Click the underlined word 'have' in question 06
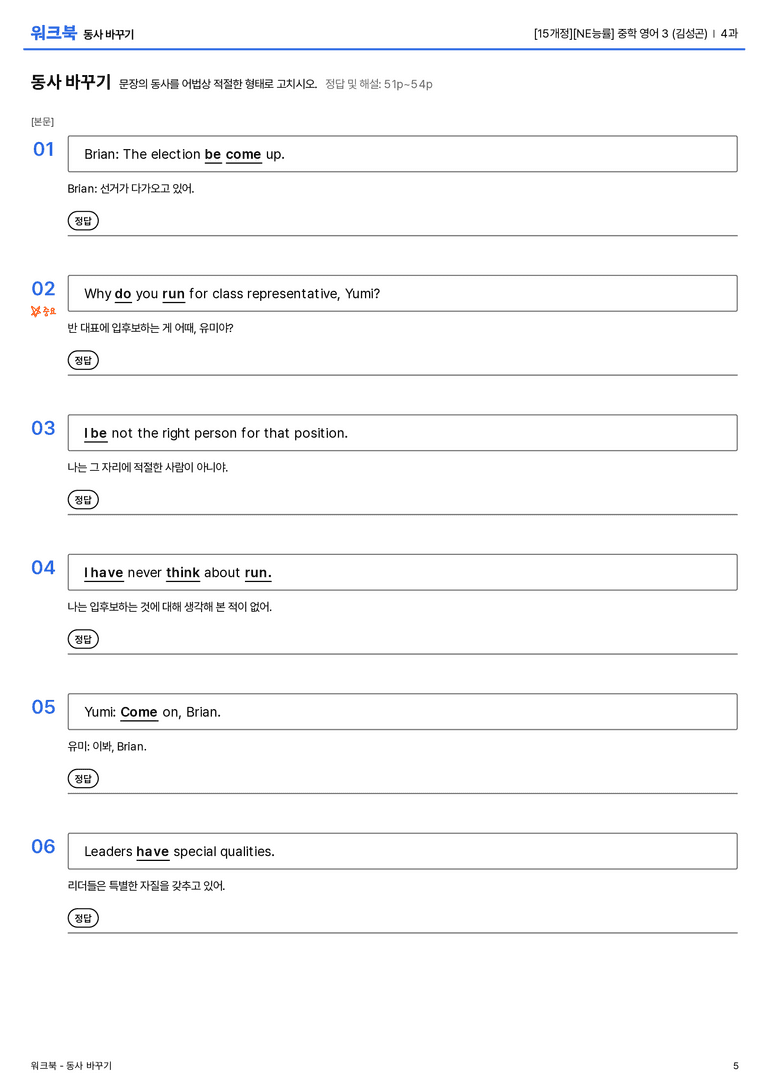Screen dimensions: 768x1087 [x=152, y=851]
